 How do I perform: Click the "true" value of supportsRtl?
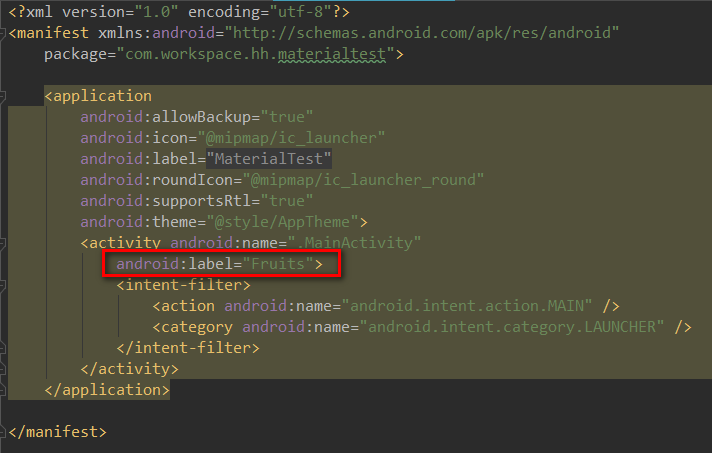click(x=287, y=201)
